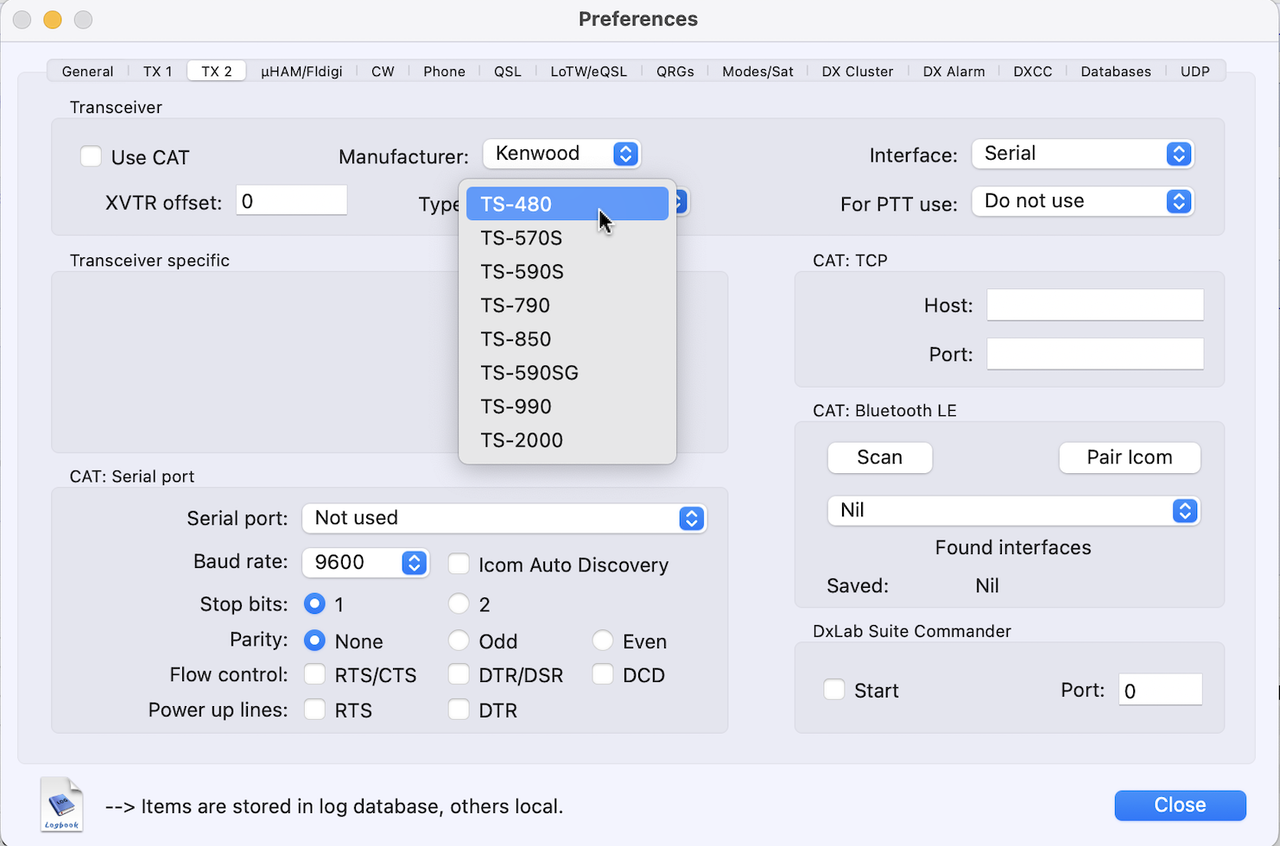
Task: Select Odd parity radio button
Action: (459, 640)
